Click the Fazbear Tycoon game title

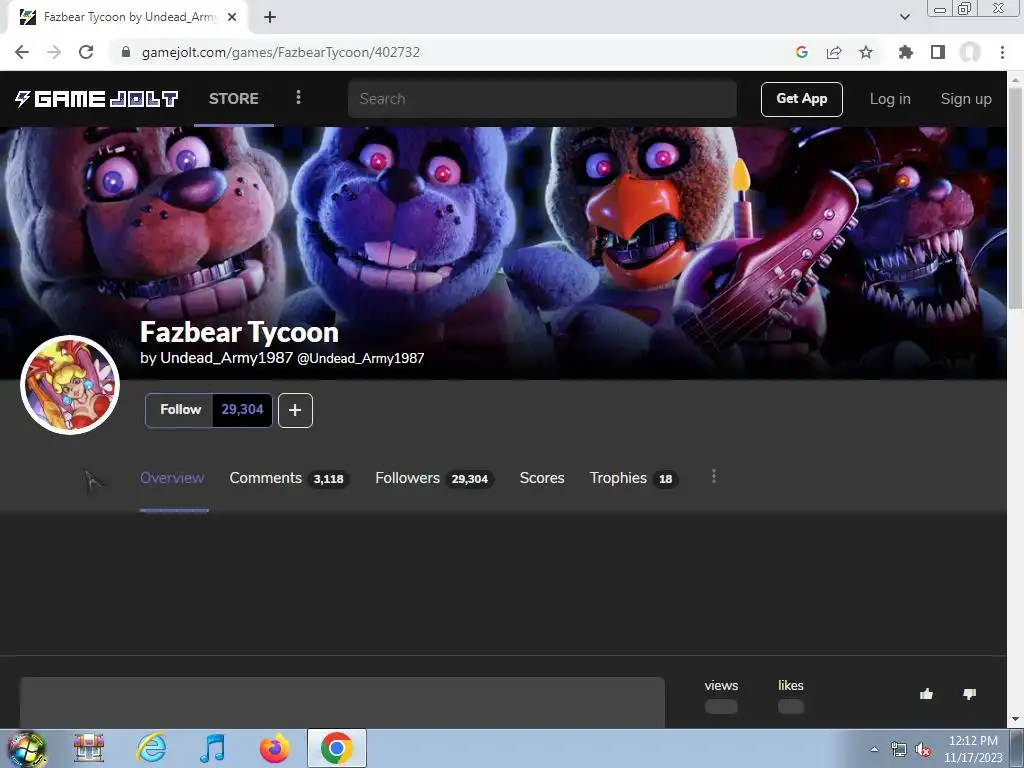point(239,332)
